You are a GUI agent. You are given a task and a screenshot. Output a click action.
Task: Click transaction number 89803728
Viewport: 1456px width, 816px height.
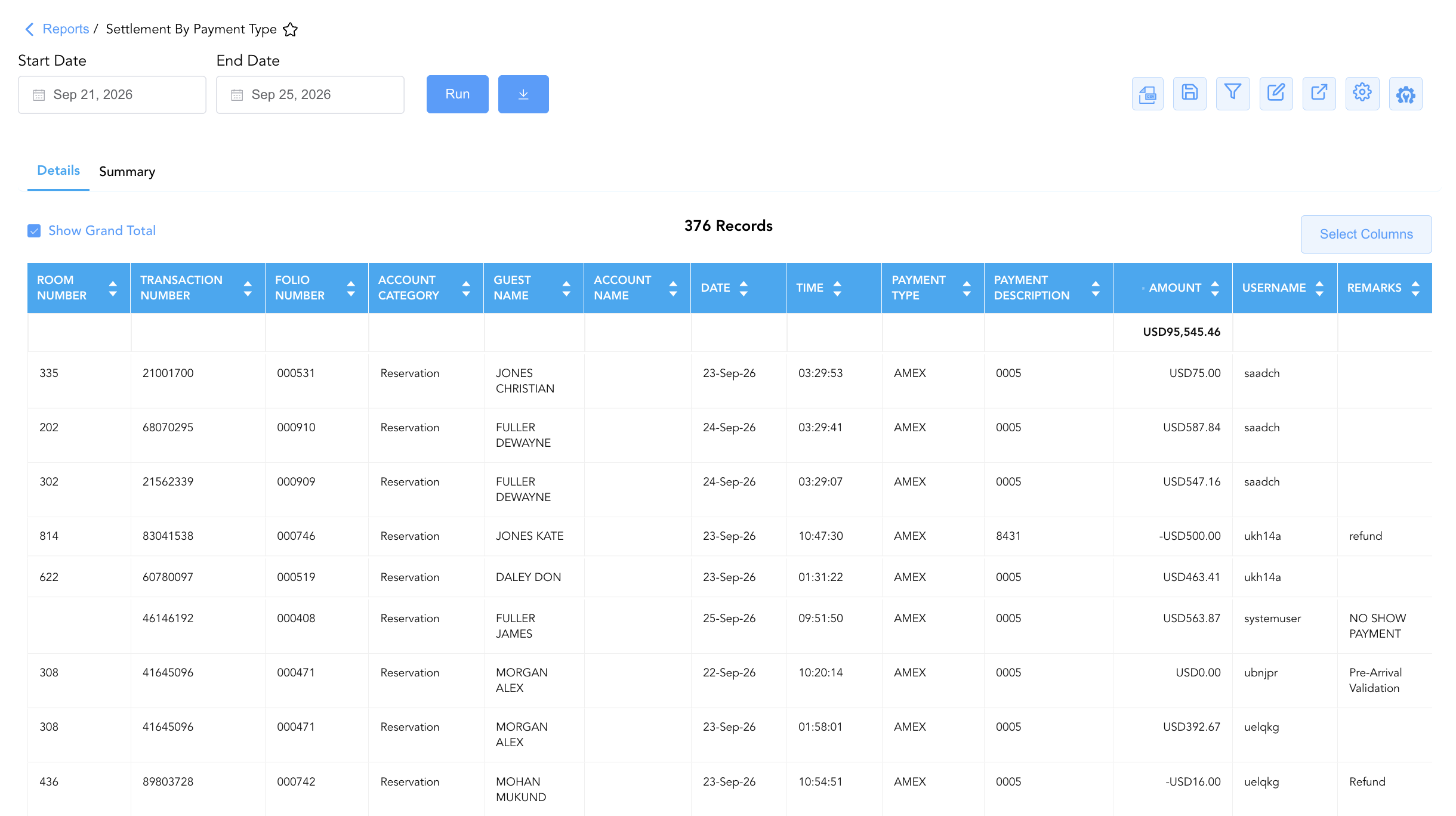[168, 782]
